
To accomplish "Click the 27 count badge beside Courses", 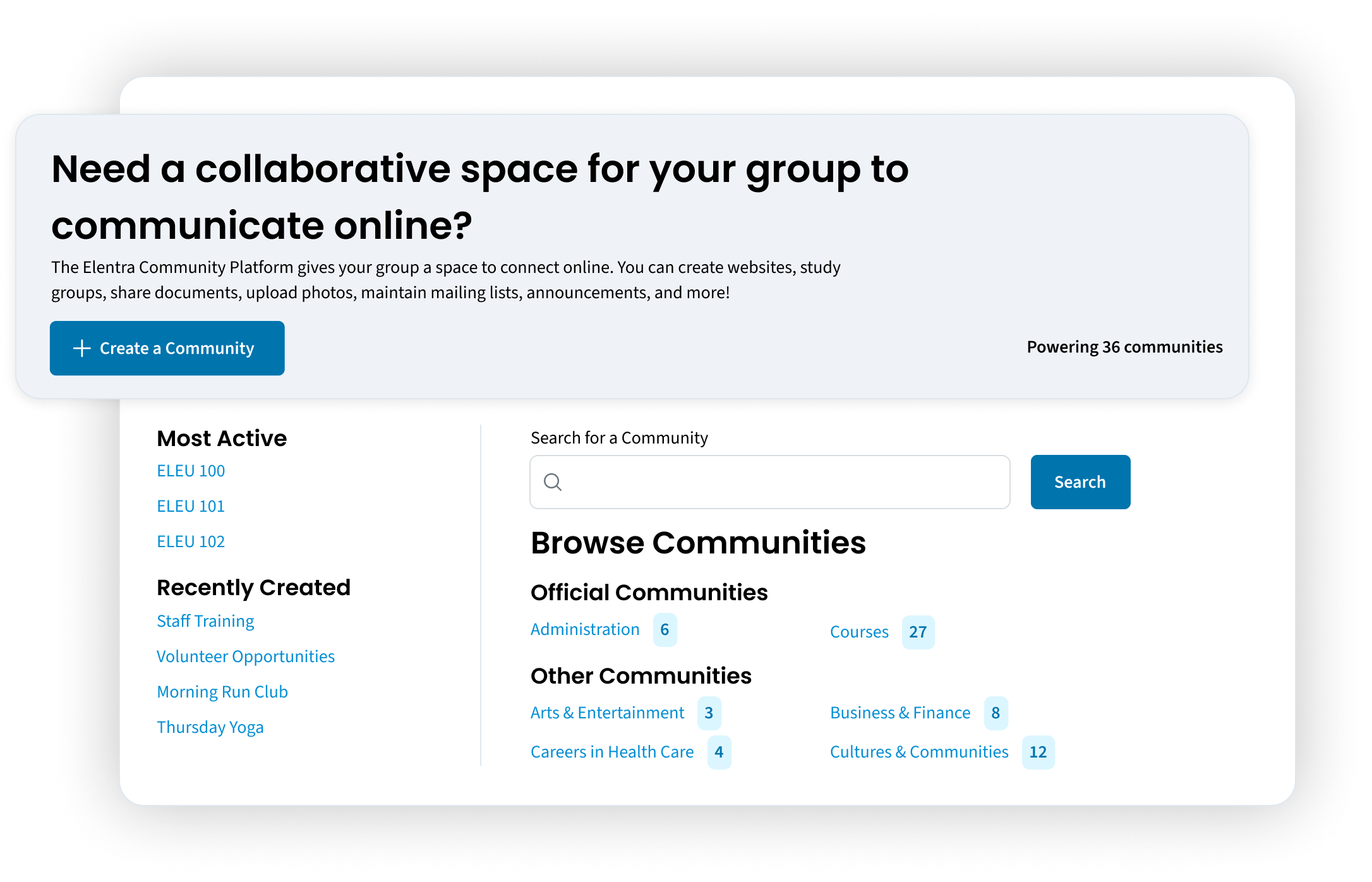I will click(918, 632).
